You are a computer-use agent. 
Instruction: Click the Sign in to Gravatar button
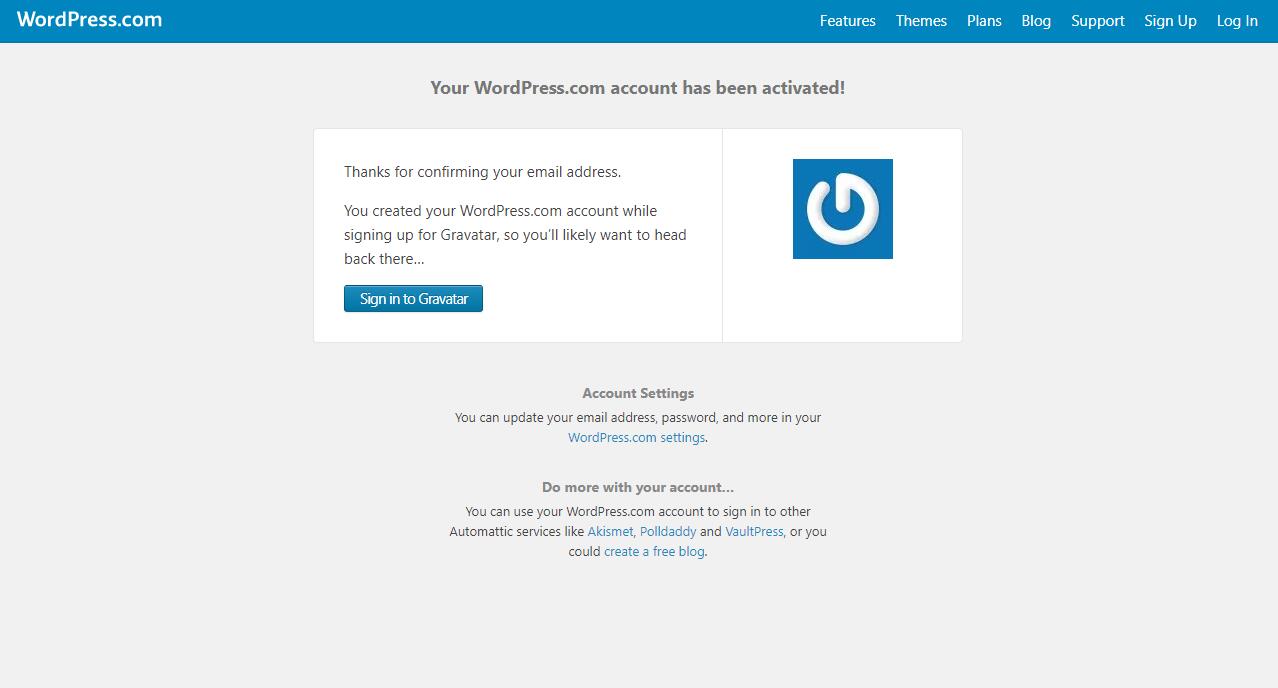(413, 298)
